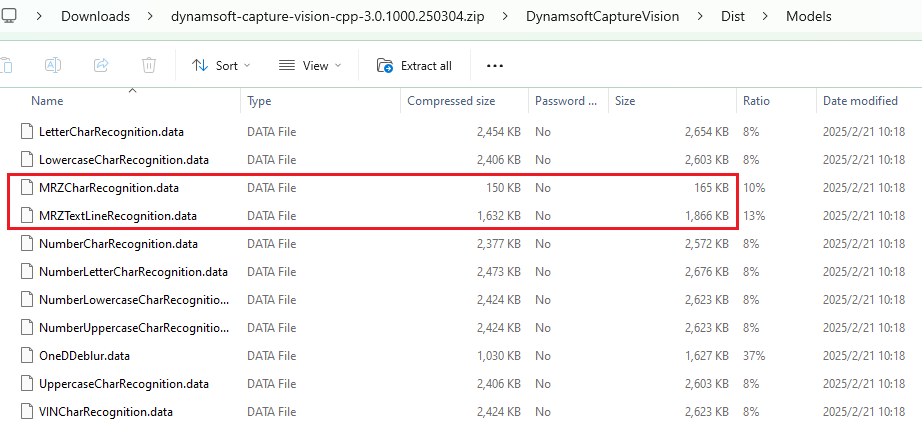
Task: Go to Downloads in breadcrumb
Action: coord(95,16)
